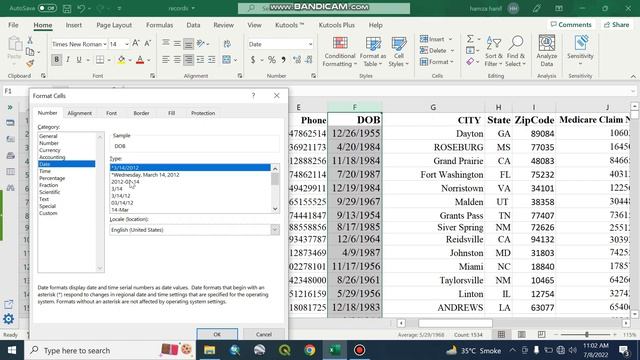
Task: Open Cell Styles gallery
Action: click(x=398, y=51)
